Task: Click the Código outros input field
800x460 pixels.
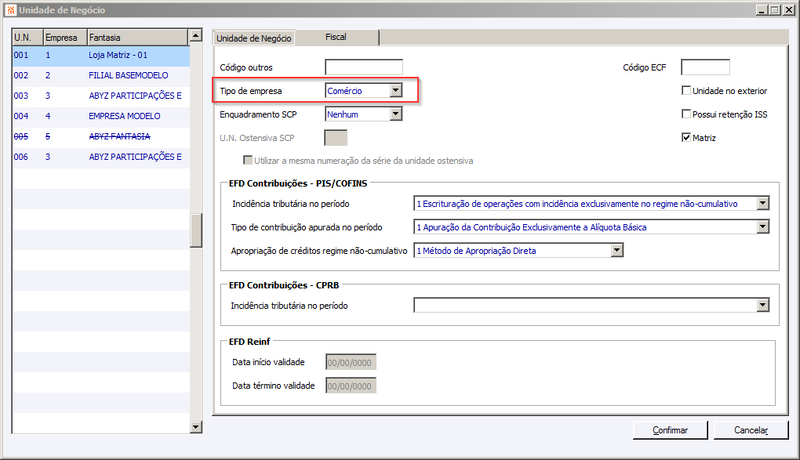Action: 364,67
